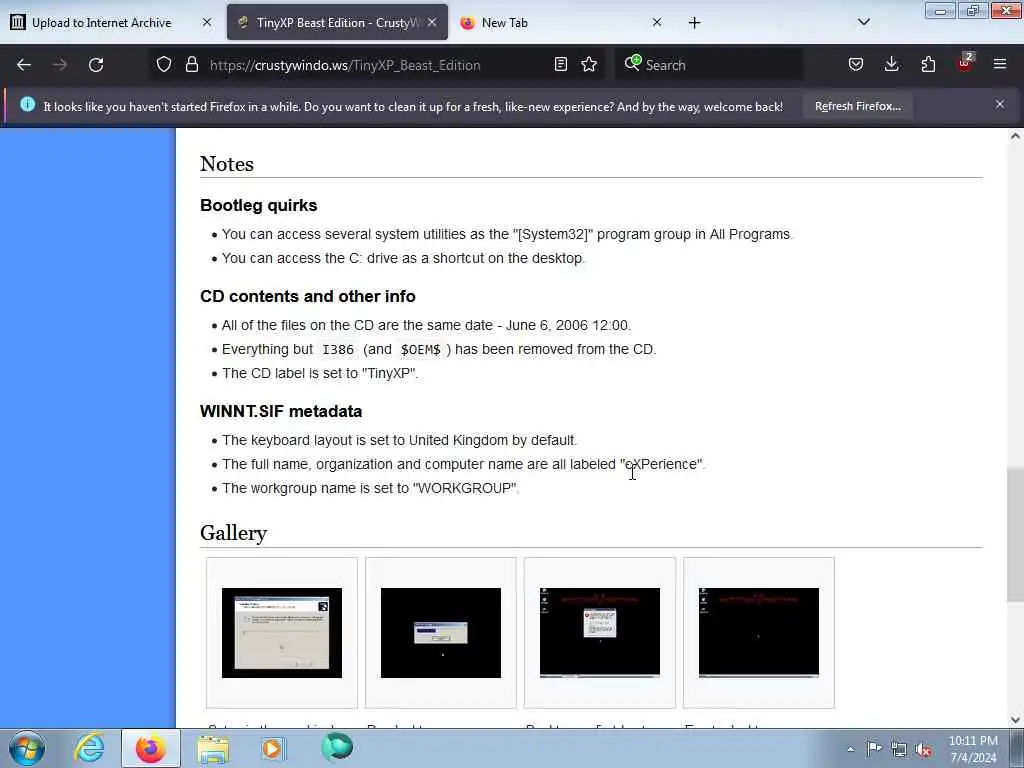Click the Action Center flag tray icon
The height and width of the screenshot is (768, 1024).
[874, 749]
